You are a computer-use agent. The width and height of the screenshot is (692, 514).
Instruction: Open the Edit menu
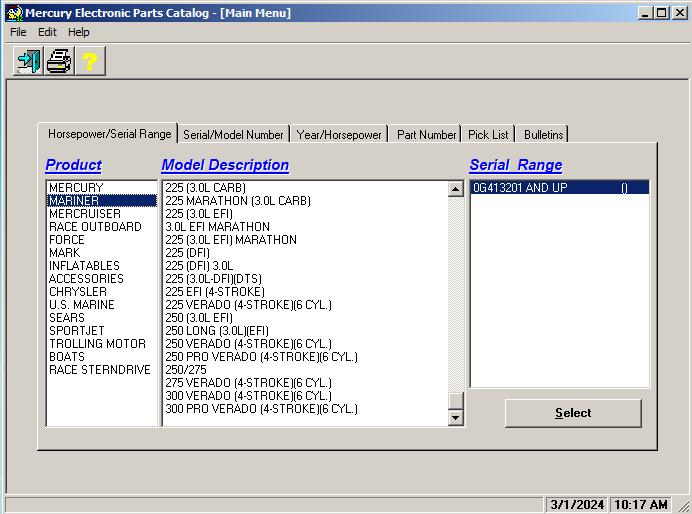point(47,32)
